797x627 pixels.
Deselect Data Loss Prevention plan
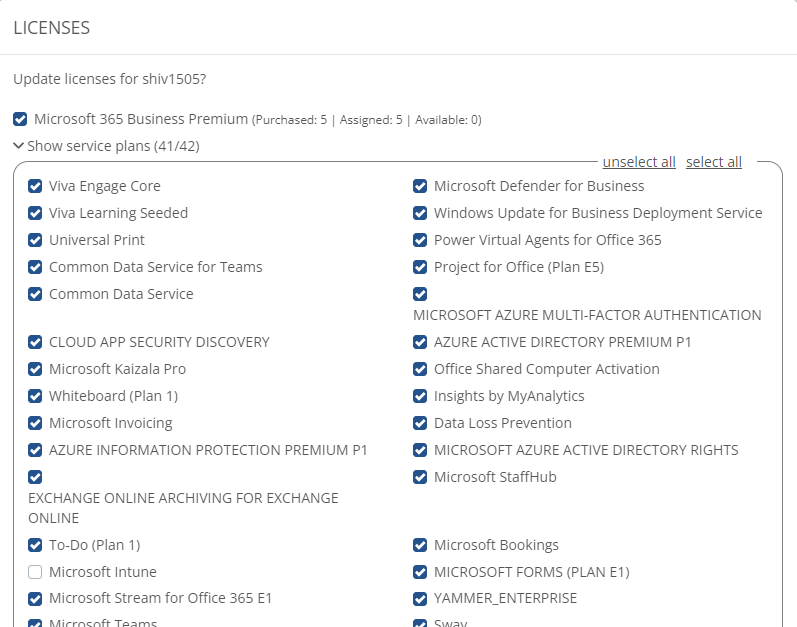point(420,423)
